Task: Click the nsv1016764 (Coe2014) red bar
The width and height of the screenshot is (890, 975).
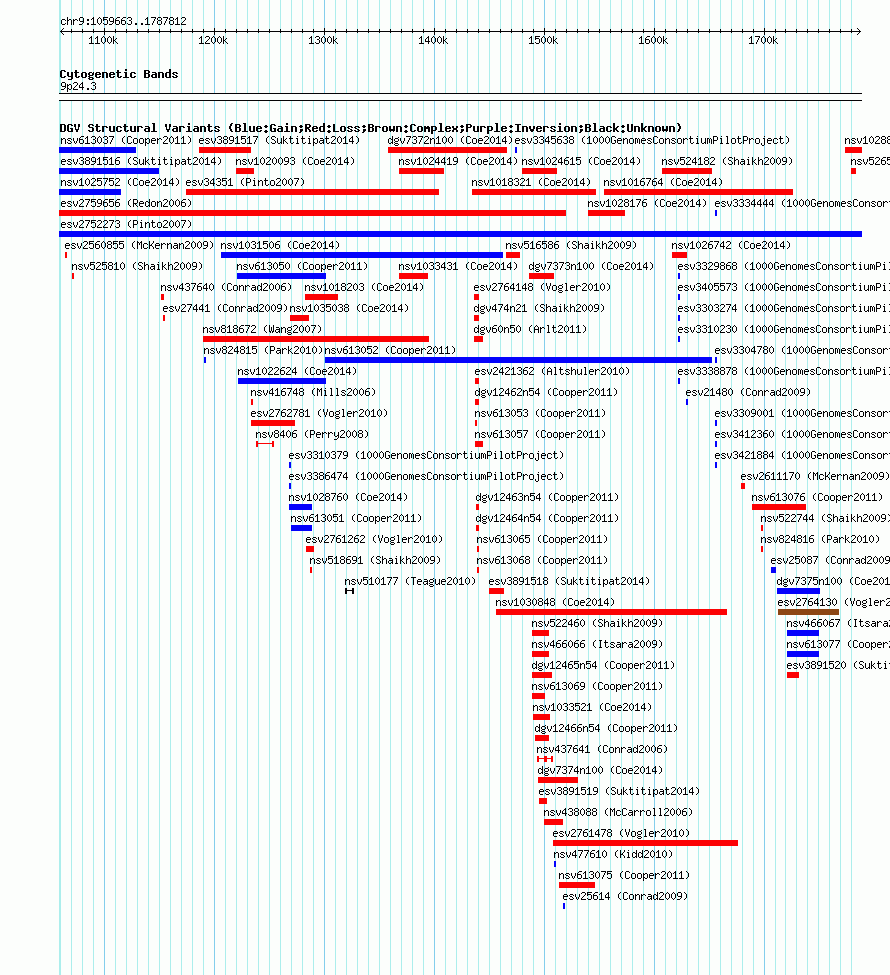Action: point(698,192)
